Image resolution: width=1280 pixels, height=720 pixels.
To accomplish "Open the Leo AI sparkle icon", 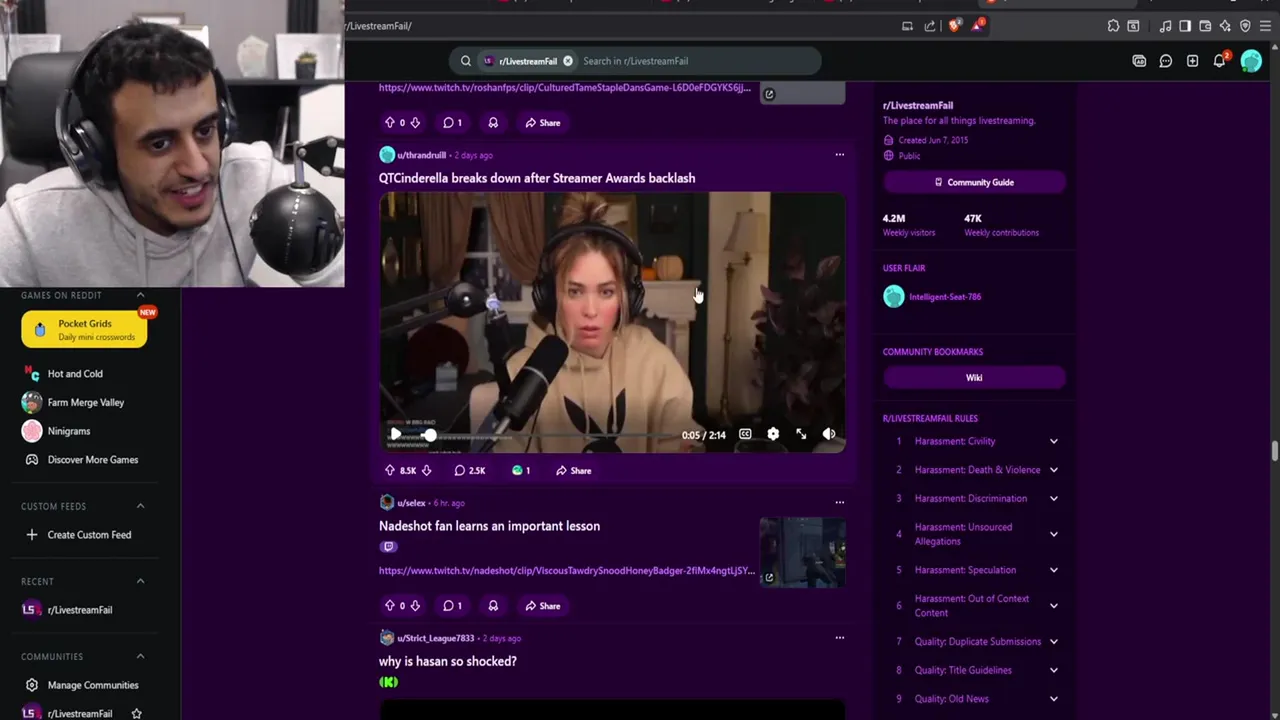I will pos(1225,26).
